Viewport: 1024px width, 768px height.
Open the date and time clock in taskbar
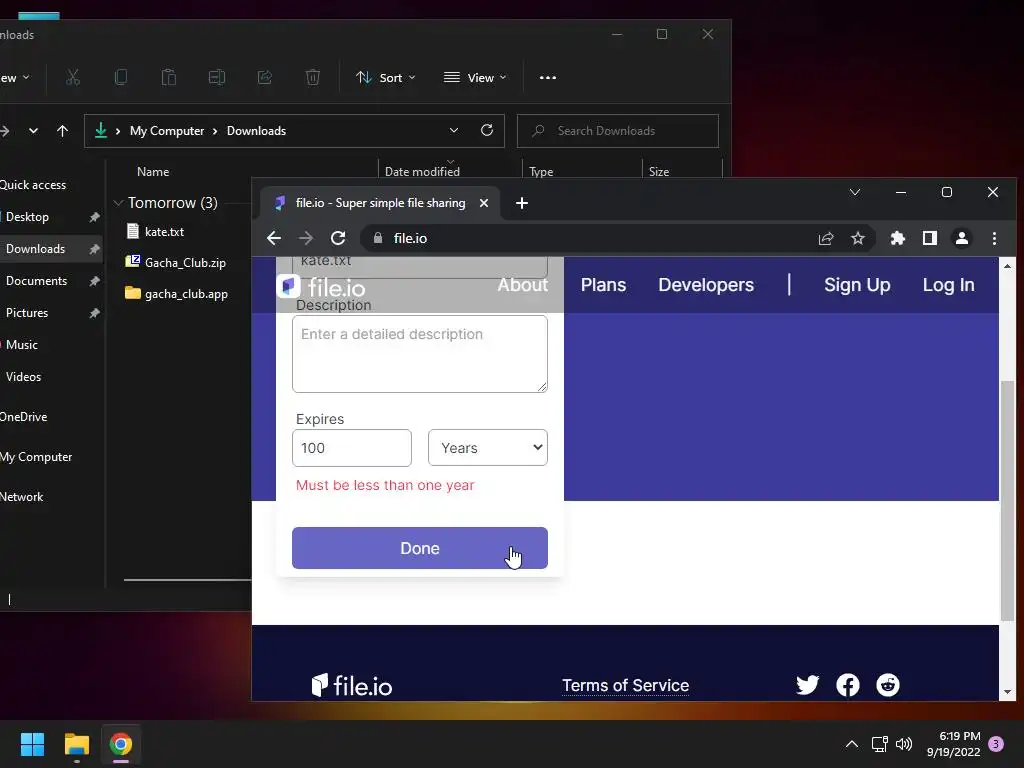[x=953, y=744]
